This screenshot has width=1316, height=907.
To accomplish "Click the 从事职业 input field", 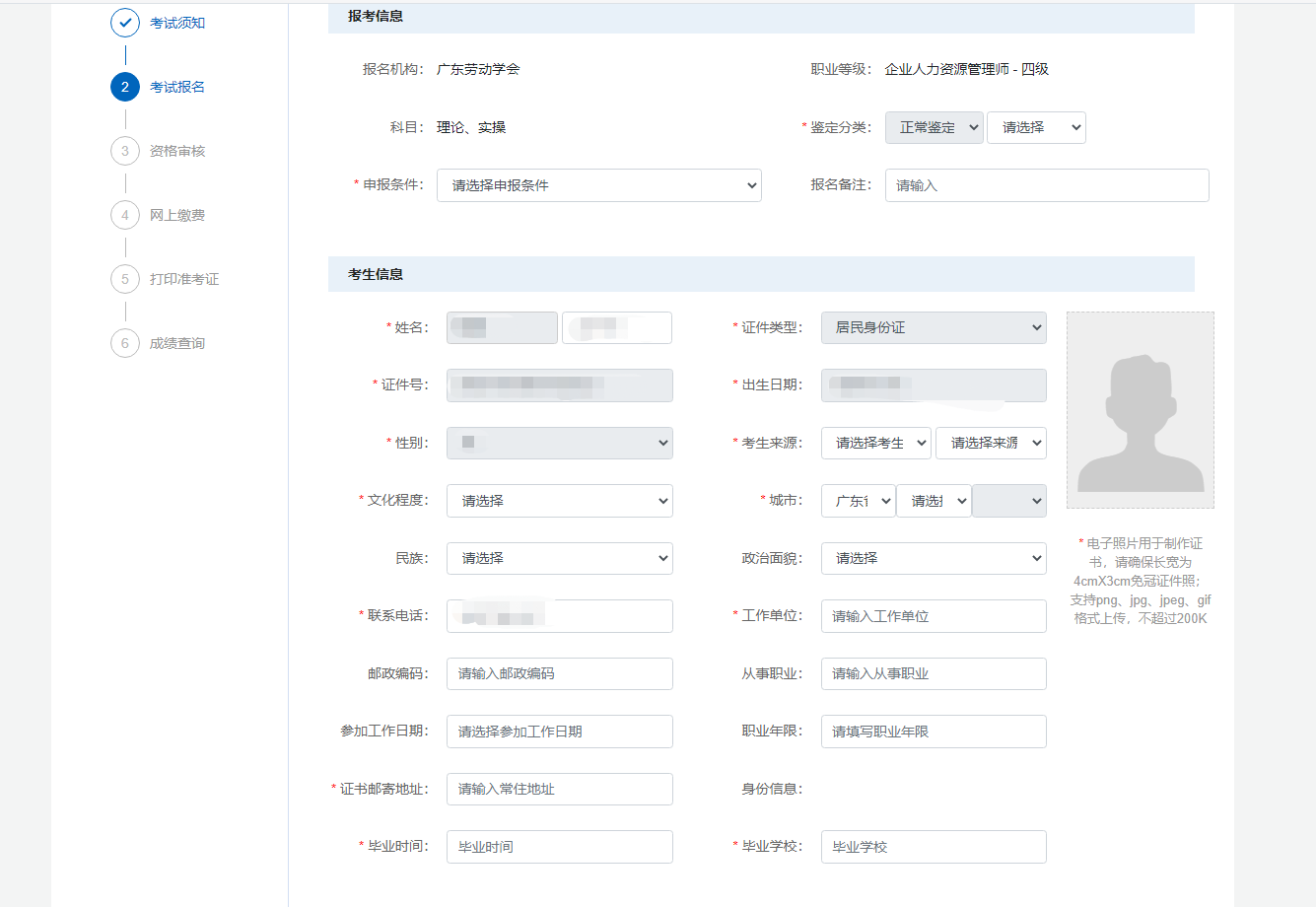I will [x=934, y=673].
